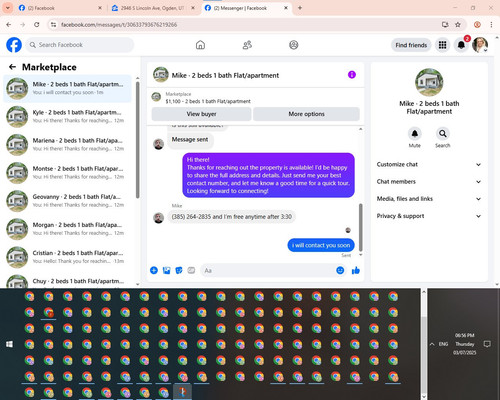Image resolution: width=500 pixels, height=400 pixels.
Task: Bookmark this page with star icon
Action: click(458, 24)
